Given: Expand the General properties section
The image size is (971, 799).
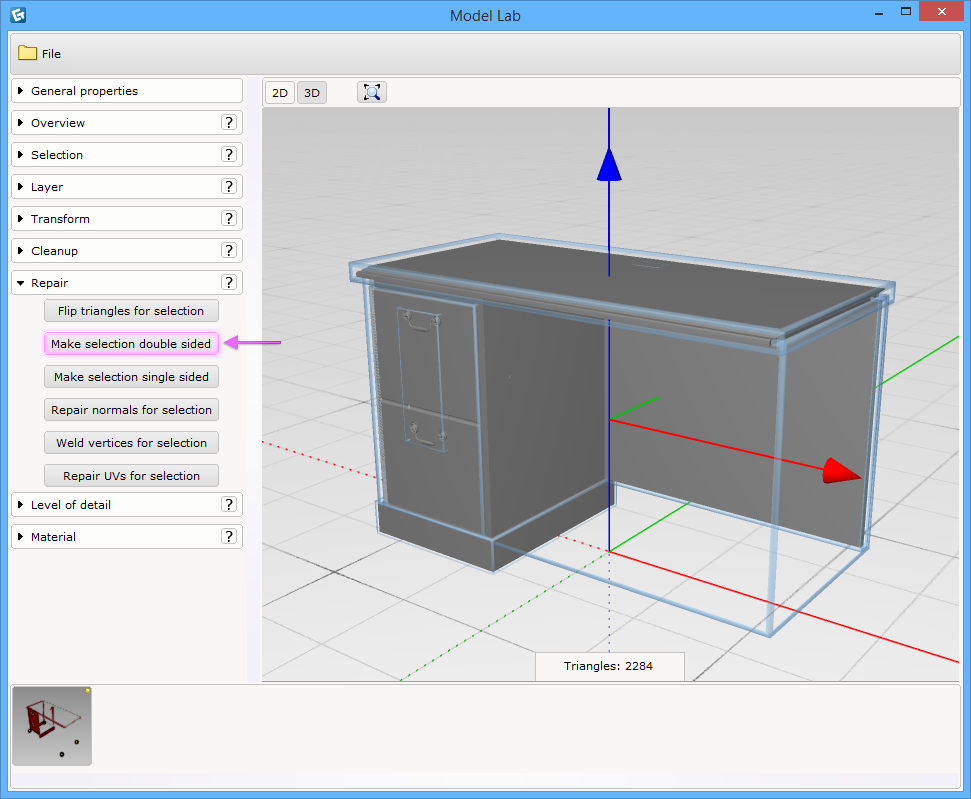Looking at the screenshot, I should [127, 90].
